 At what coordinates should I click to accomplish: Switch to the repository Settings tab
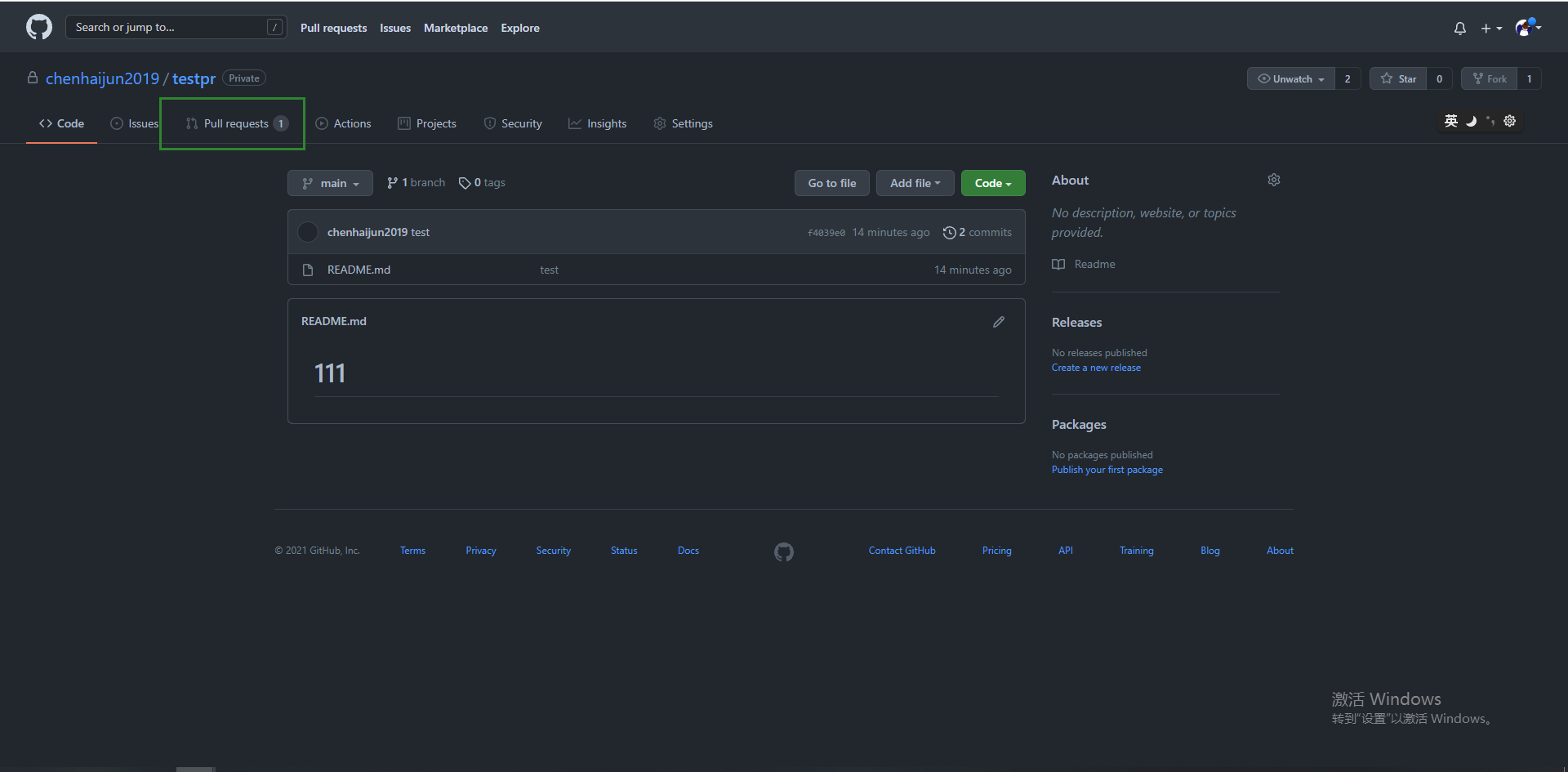point(683,123)
